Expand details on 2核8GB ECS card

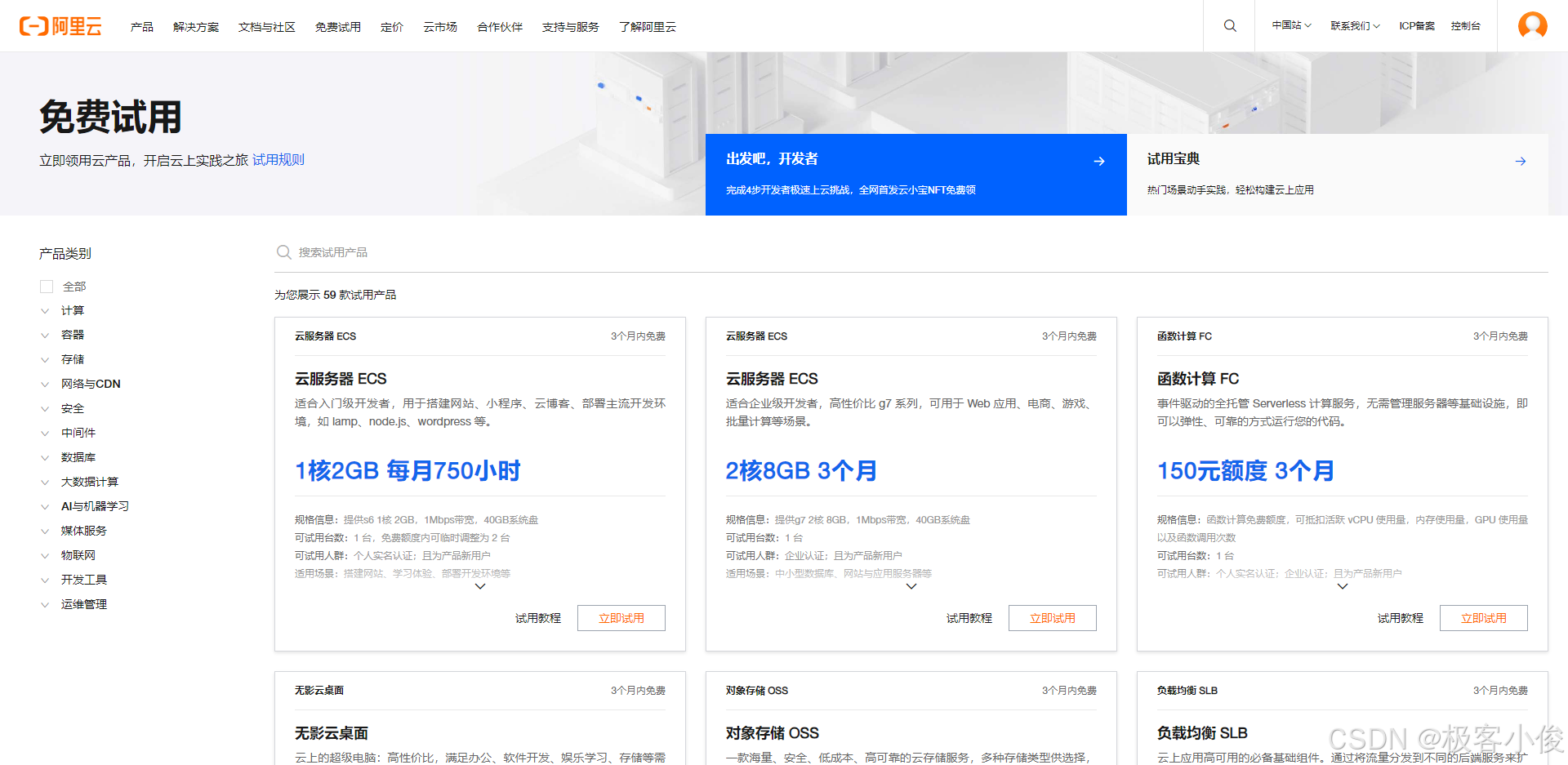click(x=911, y=586)
